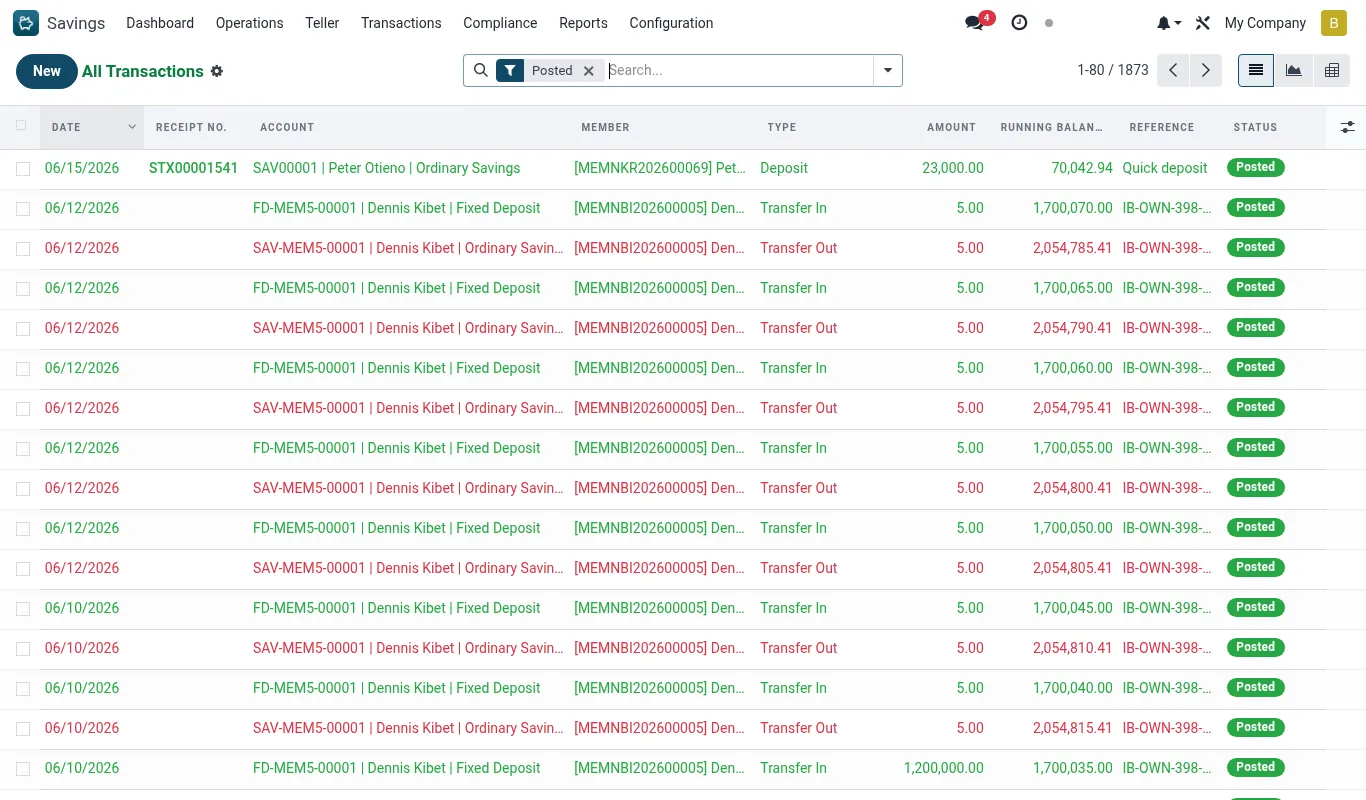Open the developer tools wrench icon

pos(1203,23)
